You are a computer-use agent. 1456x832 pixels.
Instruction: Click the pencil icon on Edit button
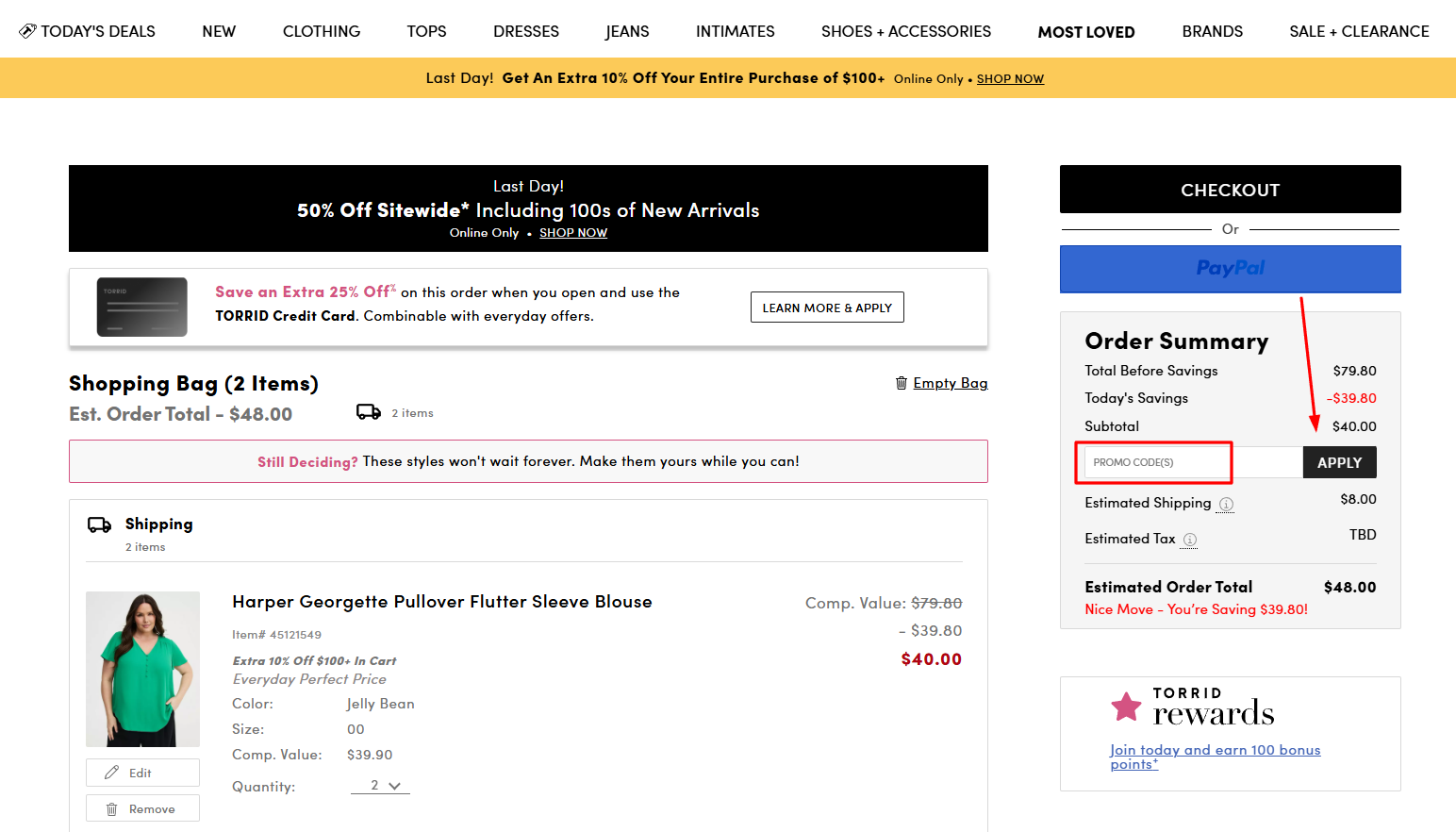111,773
